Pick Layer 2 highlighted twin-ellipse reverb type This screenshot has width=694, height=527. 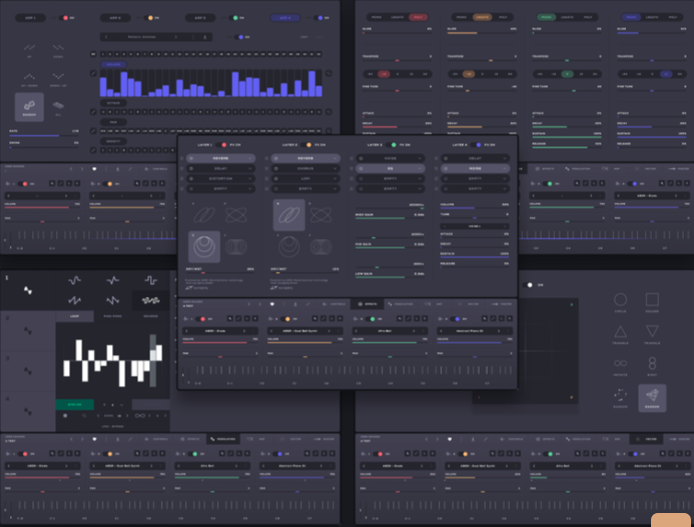click(x=289, y=215)
